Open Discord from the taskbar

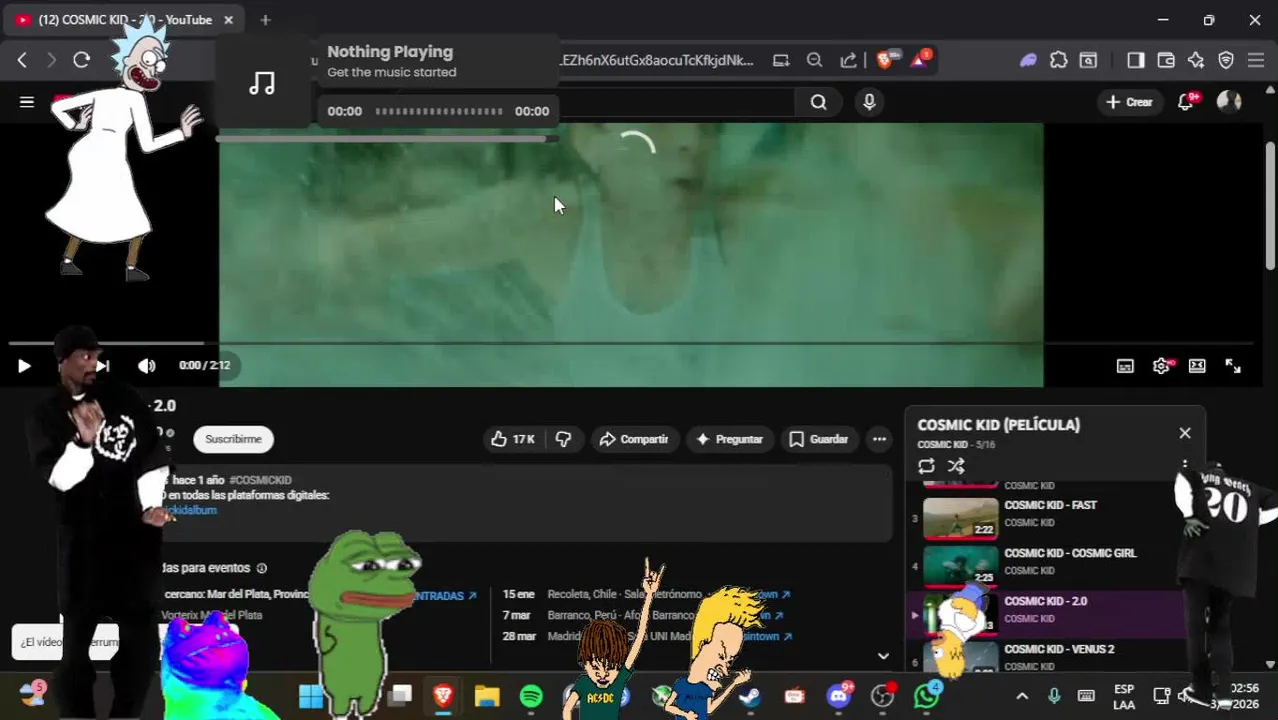click(x=839, y=695)
